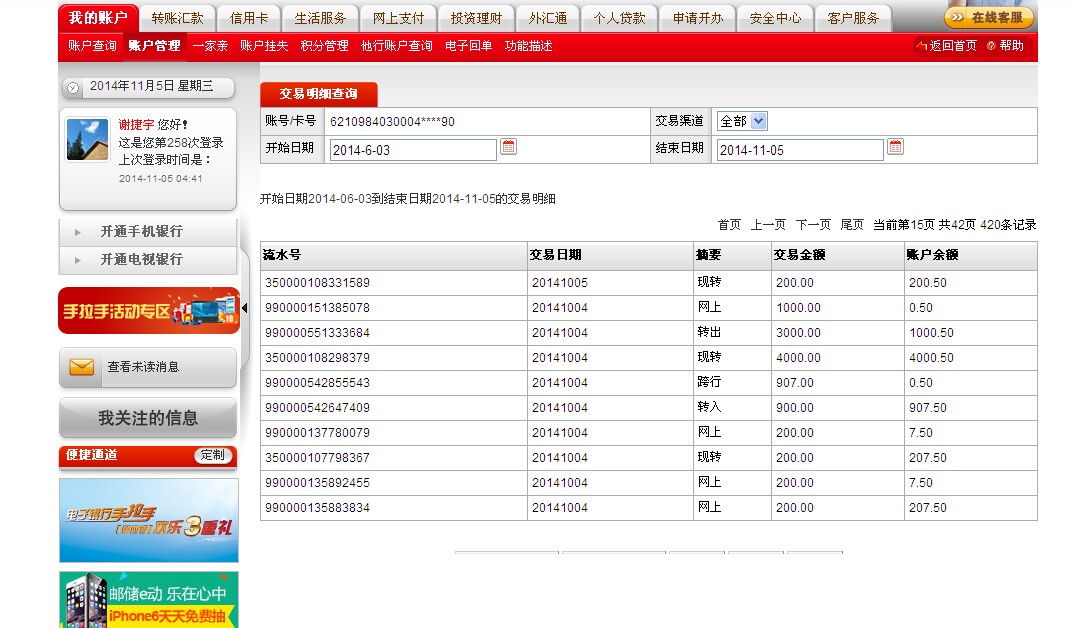Viewport: 1076px width, 628px height.
Task: Go to 下一页 of transaction records
Action: pyautogui.click(x=813, y=225)
